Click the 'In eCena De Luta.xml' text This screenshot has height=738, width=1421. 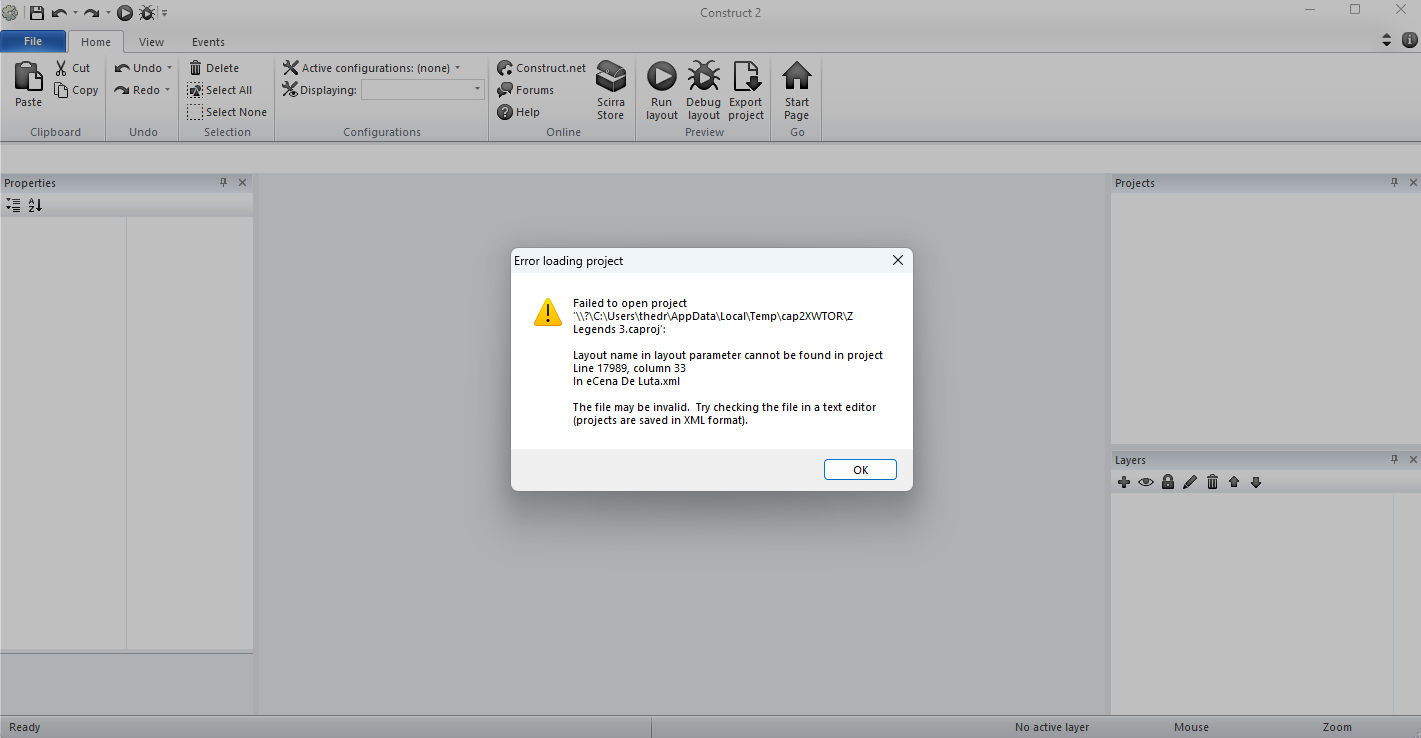click(626, 381)
